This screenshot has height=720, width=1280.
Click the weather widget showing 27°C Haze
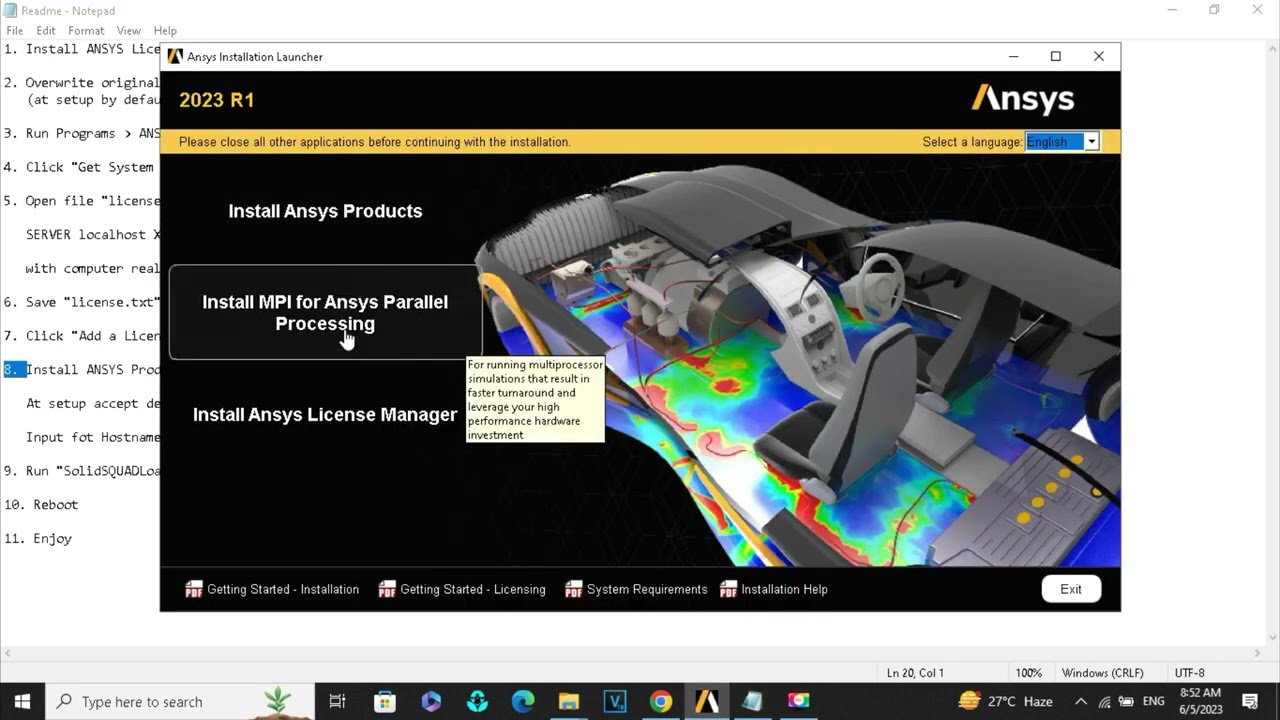click(1005, 701)
